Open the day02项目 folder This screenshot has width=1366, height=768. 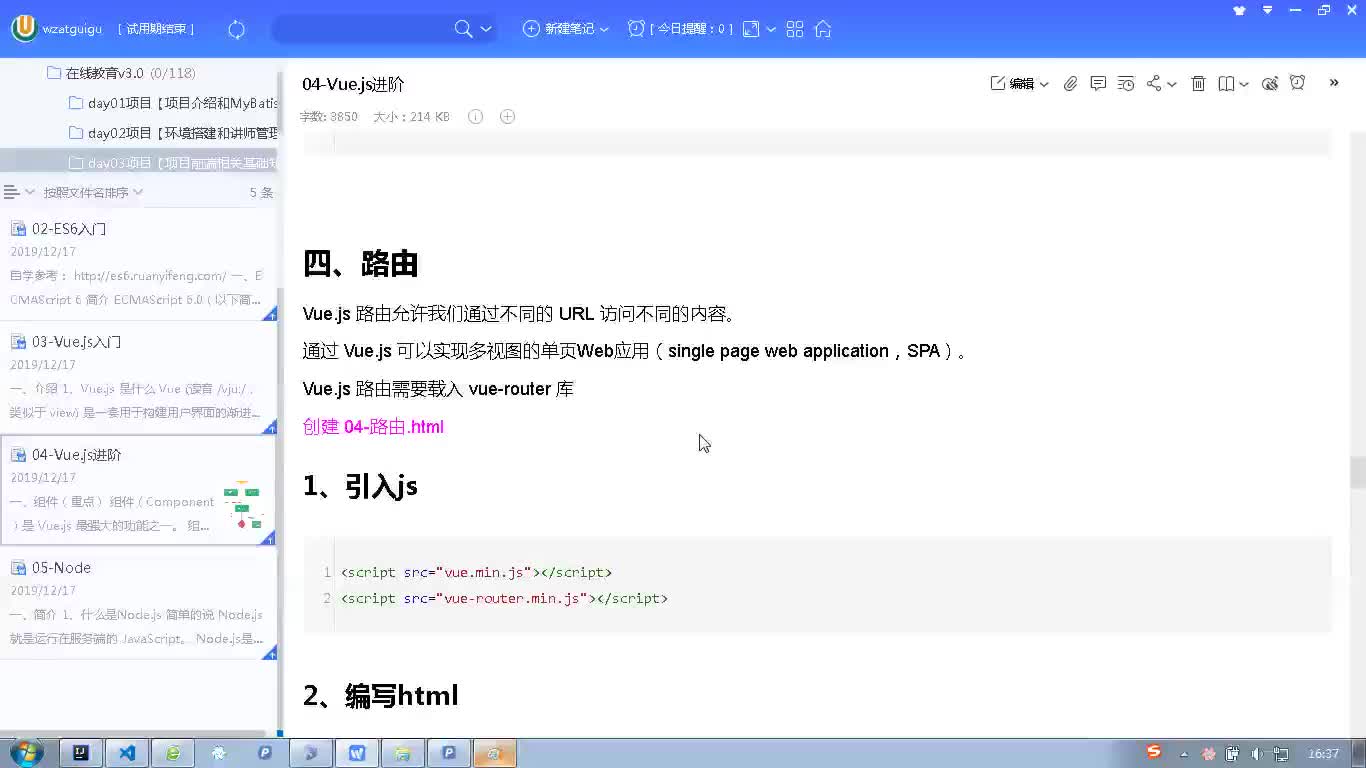173,133
